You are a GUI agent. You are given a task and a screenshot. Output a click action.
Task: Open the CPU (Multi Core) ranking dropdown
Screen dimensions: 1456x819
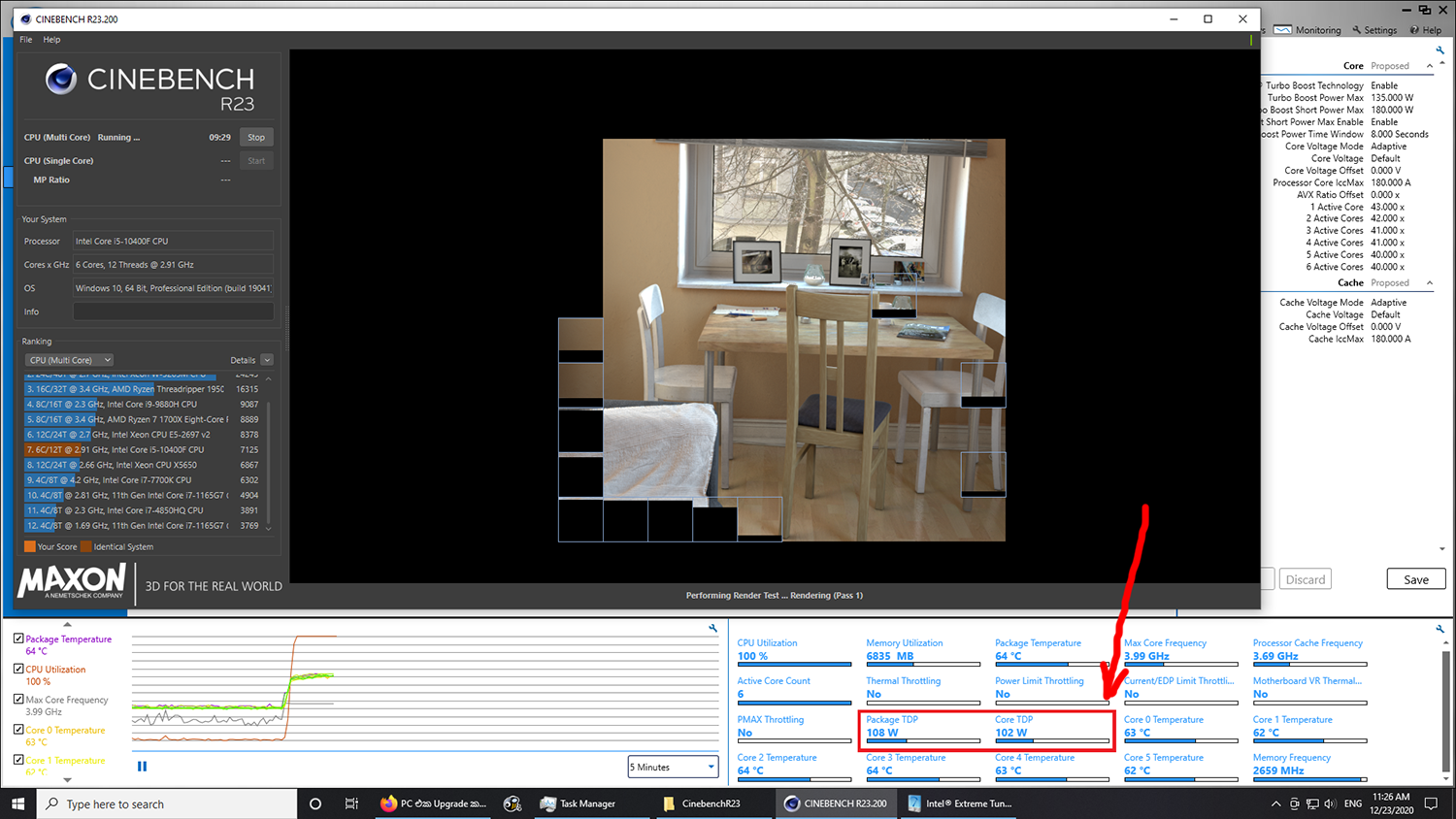(69, 360)
